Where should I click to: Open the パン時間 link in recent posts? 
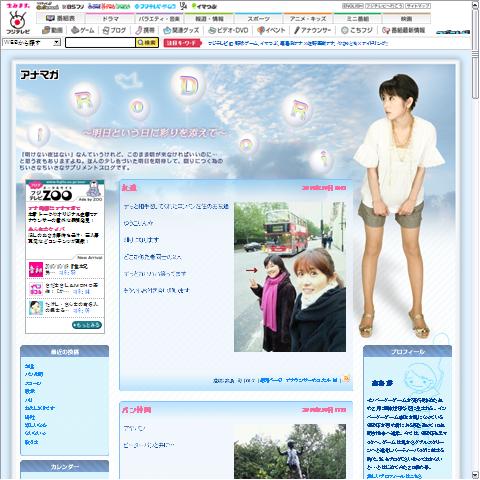(34, 374)
